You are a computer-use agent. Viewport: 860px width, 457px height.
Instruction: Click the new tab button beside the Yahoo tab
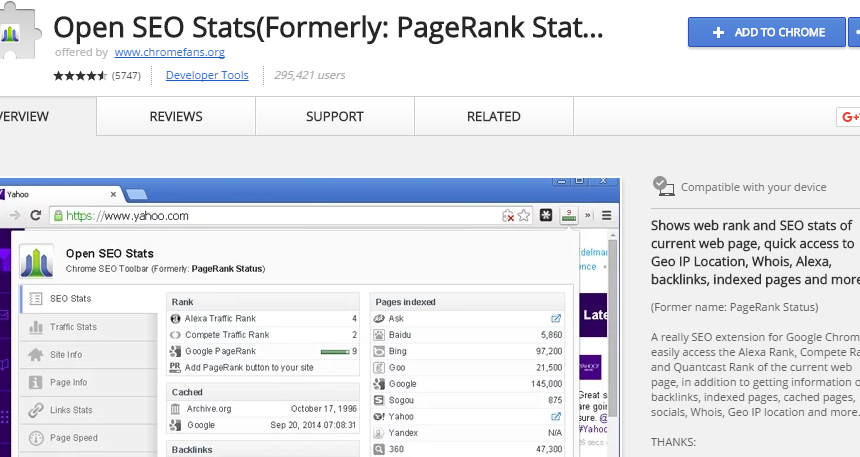click(137, 194)
